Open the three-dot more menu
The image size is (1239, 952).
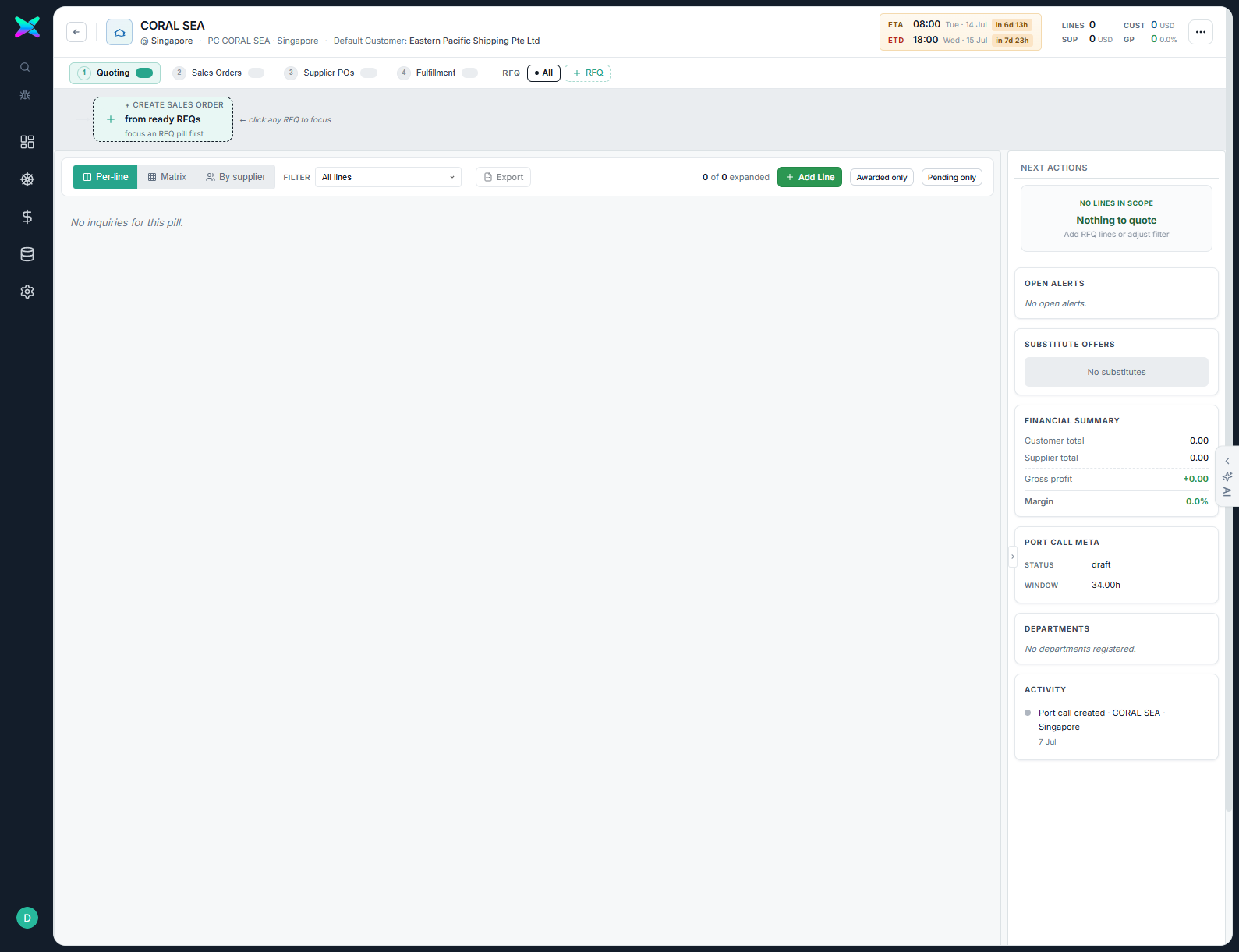1201,32
